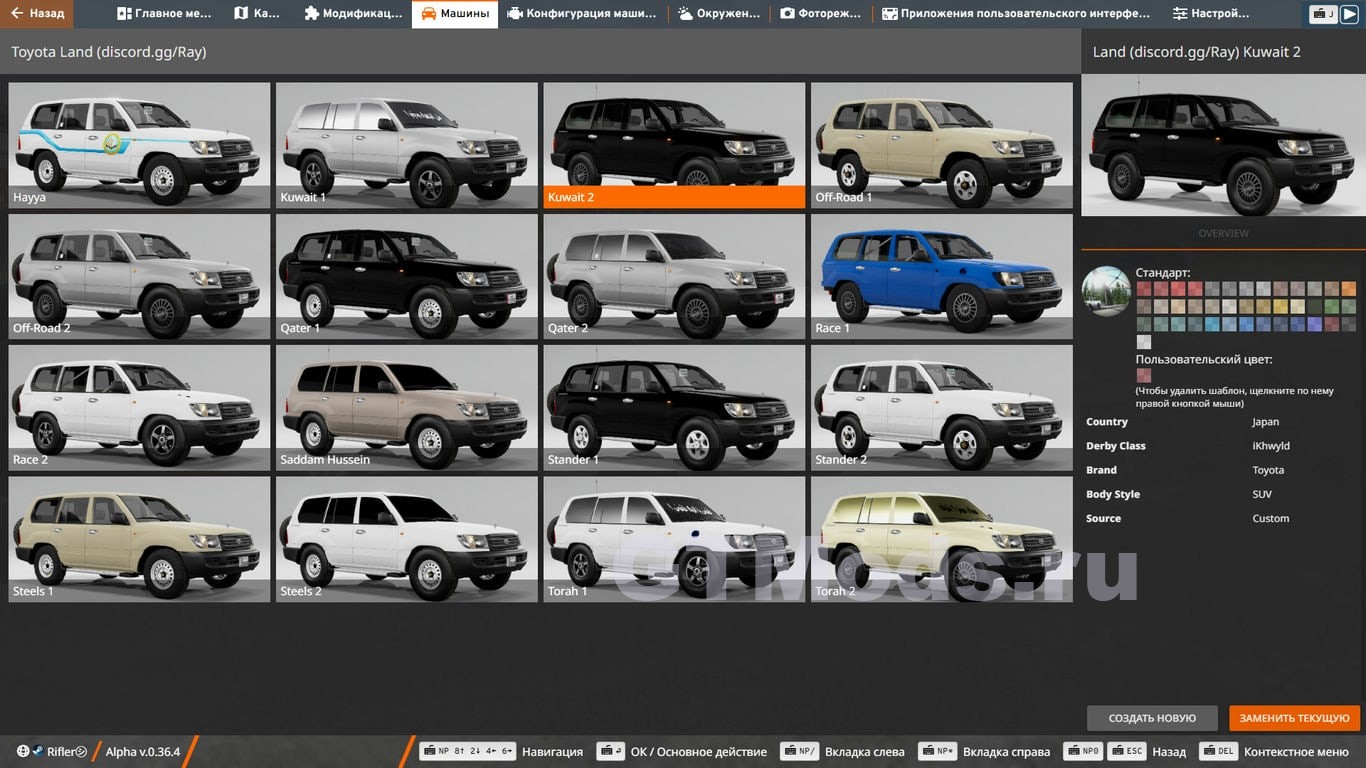The image size is (1366, 768).
Task: Select the Torah 1 configuration
Action: [x=674, y=539]
